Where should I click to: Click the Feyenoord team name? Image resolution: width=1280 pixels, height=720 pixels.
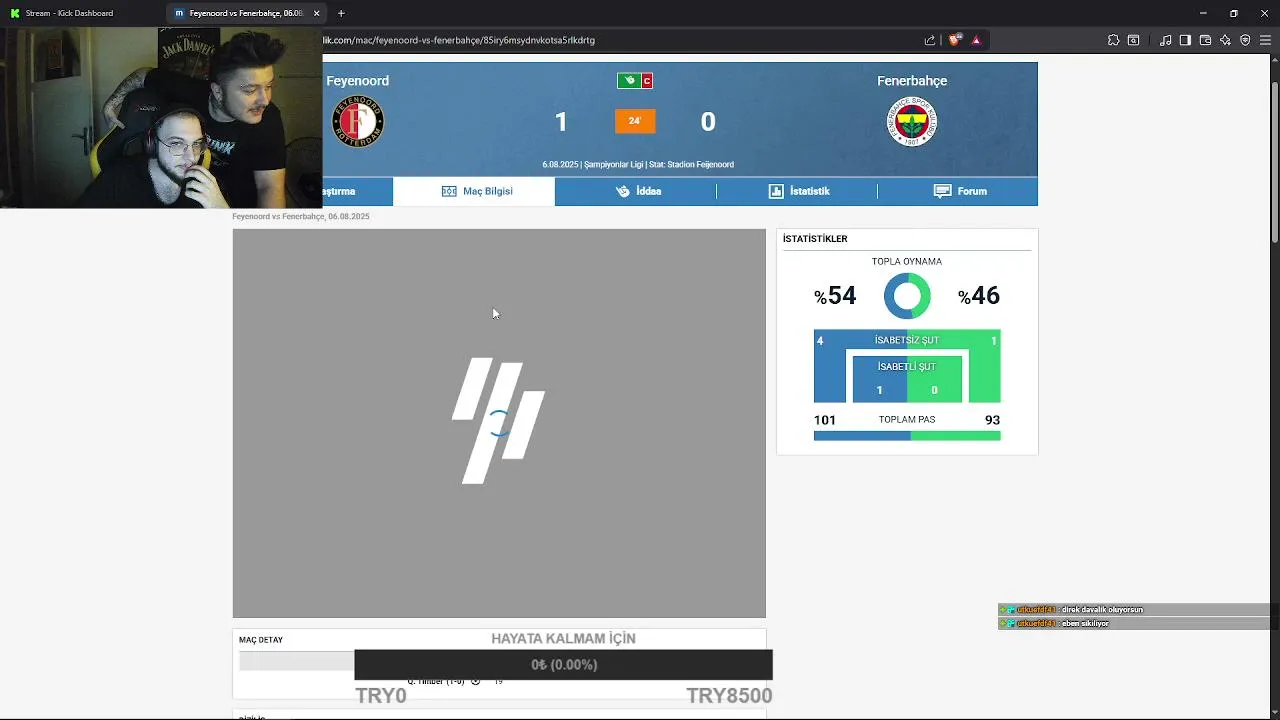(x=358, y=81)
